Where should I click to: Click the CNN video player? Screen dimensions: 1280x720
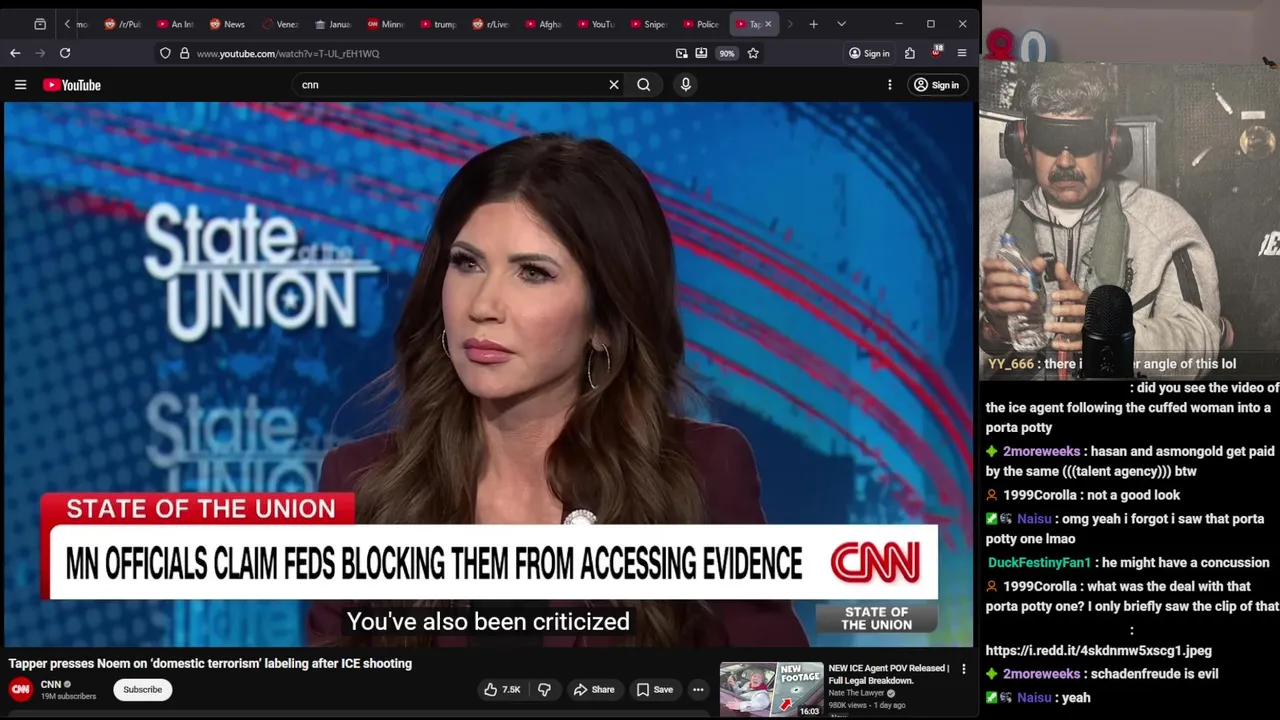coord(489,374)
